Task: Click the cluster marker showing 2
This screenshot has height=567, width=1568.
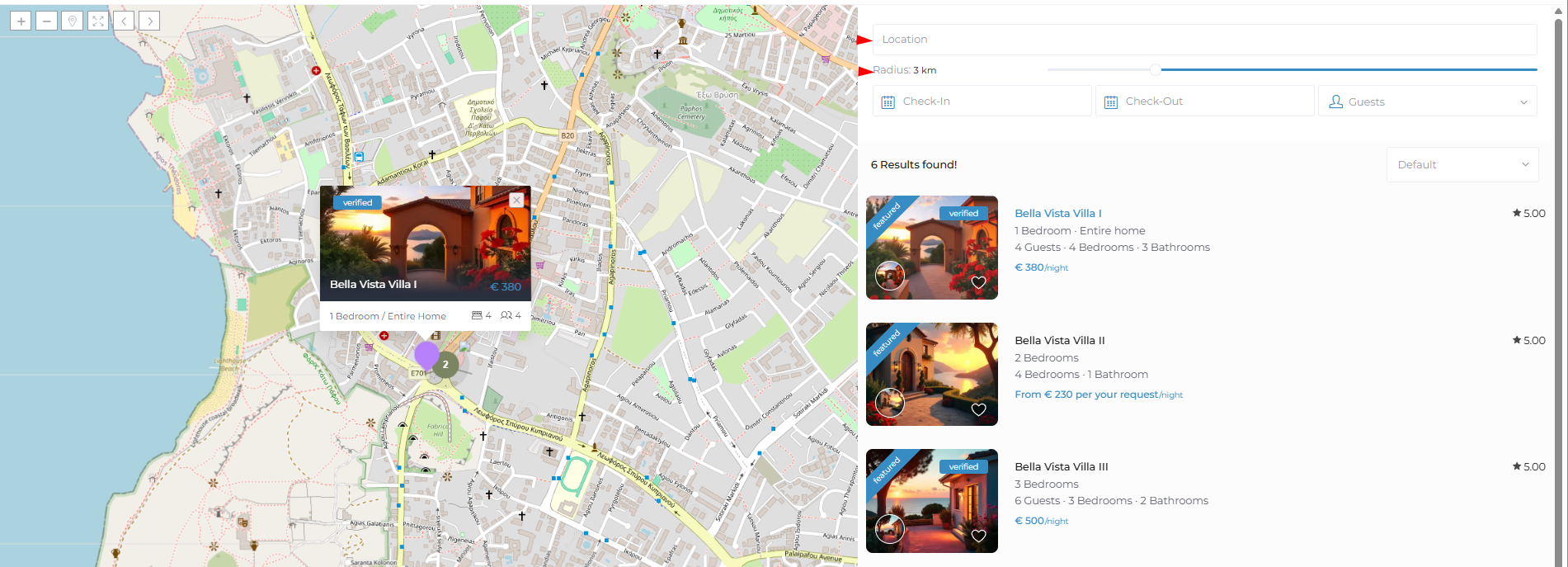Action: pos(445,364)
